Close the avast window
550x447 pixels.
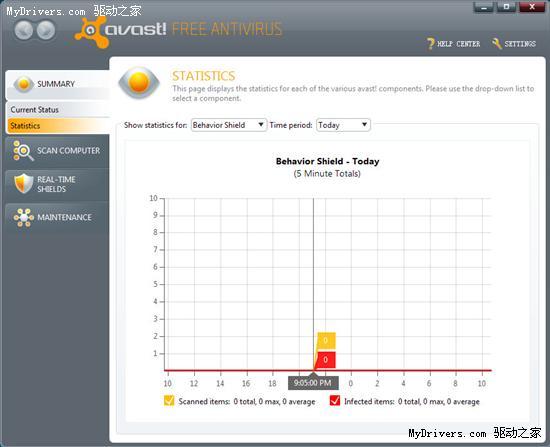tap(532, 7)
